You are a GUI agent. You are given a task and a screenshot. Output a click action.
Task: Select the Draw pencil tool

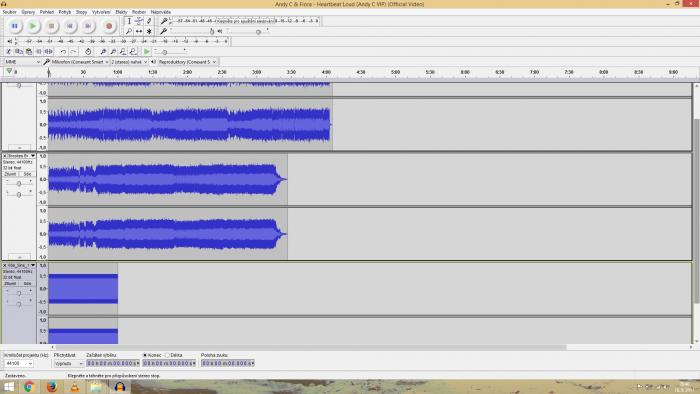149,21
